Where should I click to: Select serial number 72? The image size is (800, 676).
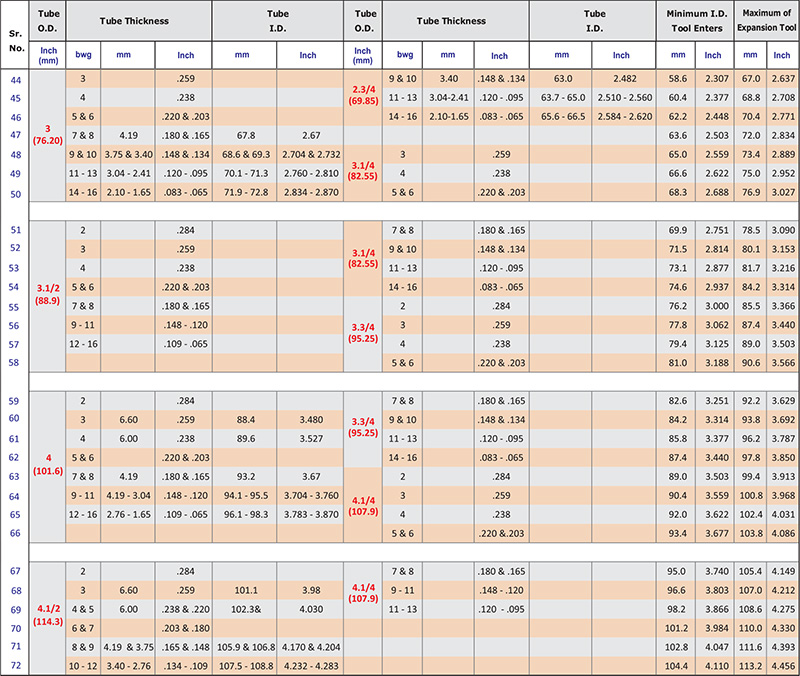[x=16, y=665]
